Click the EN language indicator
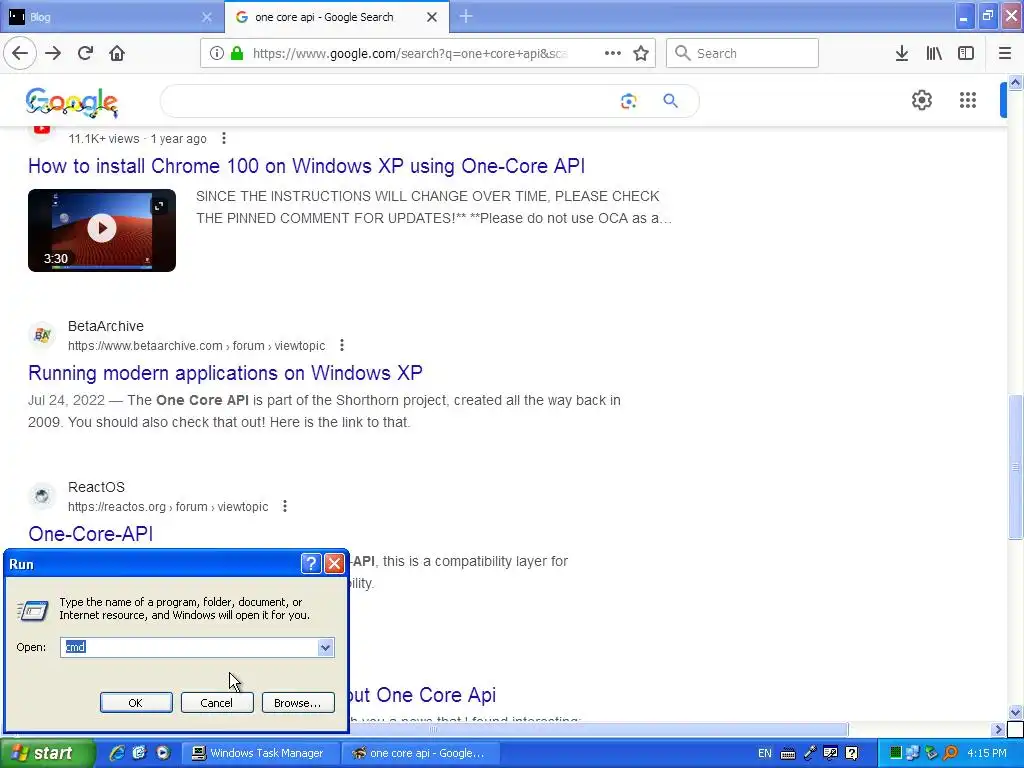1024x768 pixels. tap(765, 753)
